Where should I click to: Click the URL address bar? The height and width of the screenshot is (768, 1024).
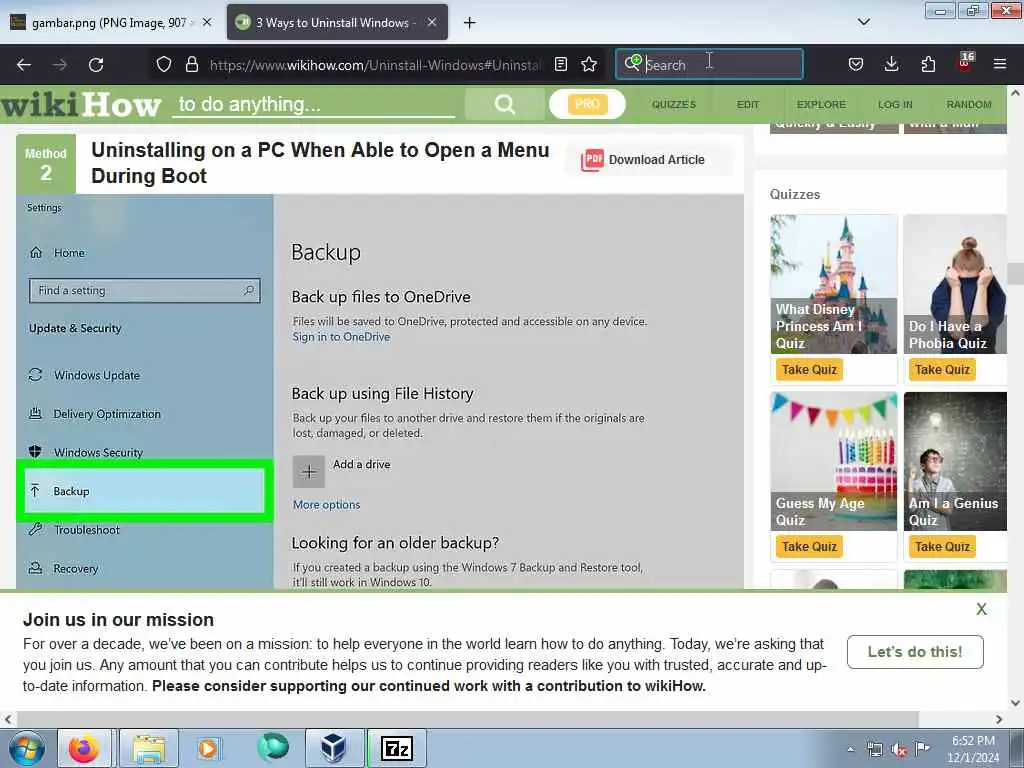[x=376, y=65]
